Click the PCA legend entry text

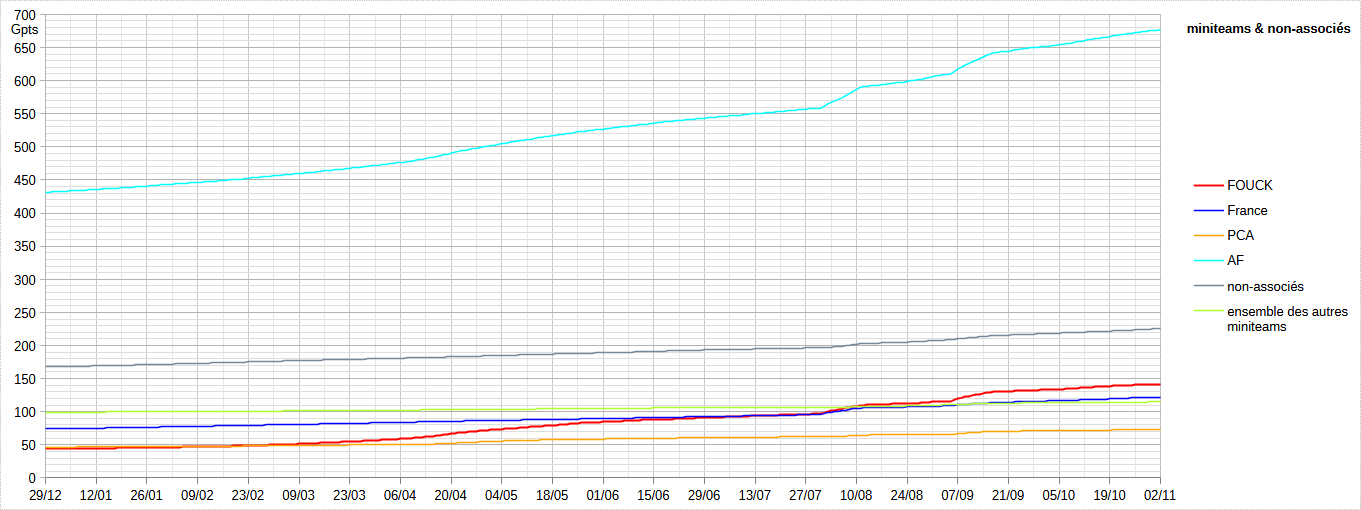[1240, 236]
